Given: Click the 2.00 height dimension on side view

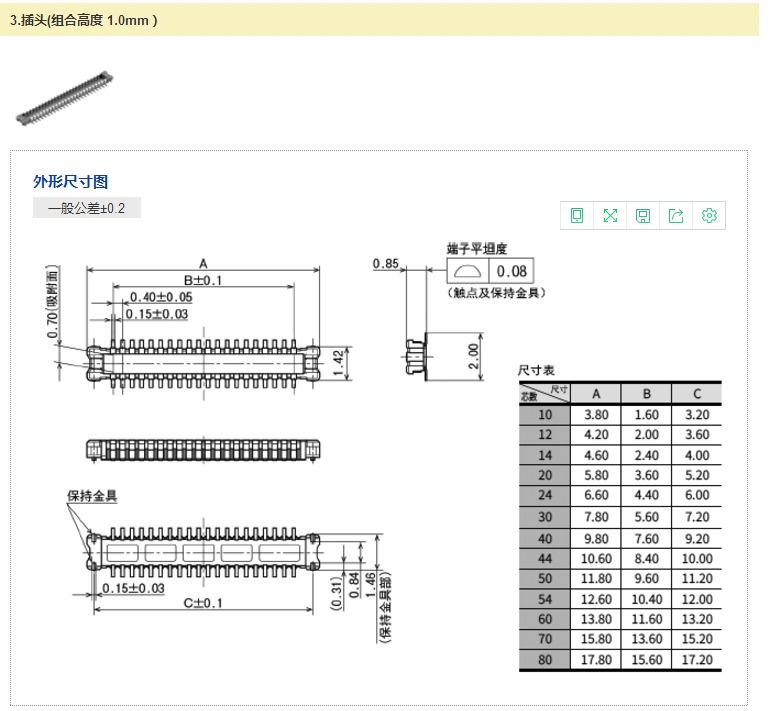Looking at the screenshot, I should (474, 355).
